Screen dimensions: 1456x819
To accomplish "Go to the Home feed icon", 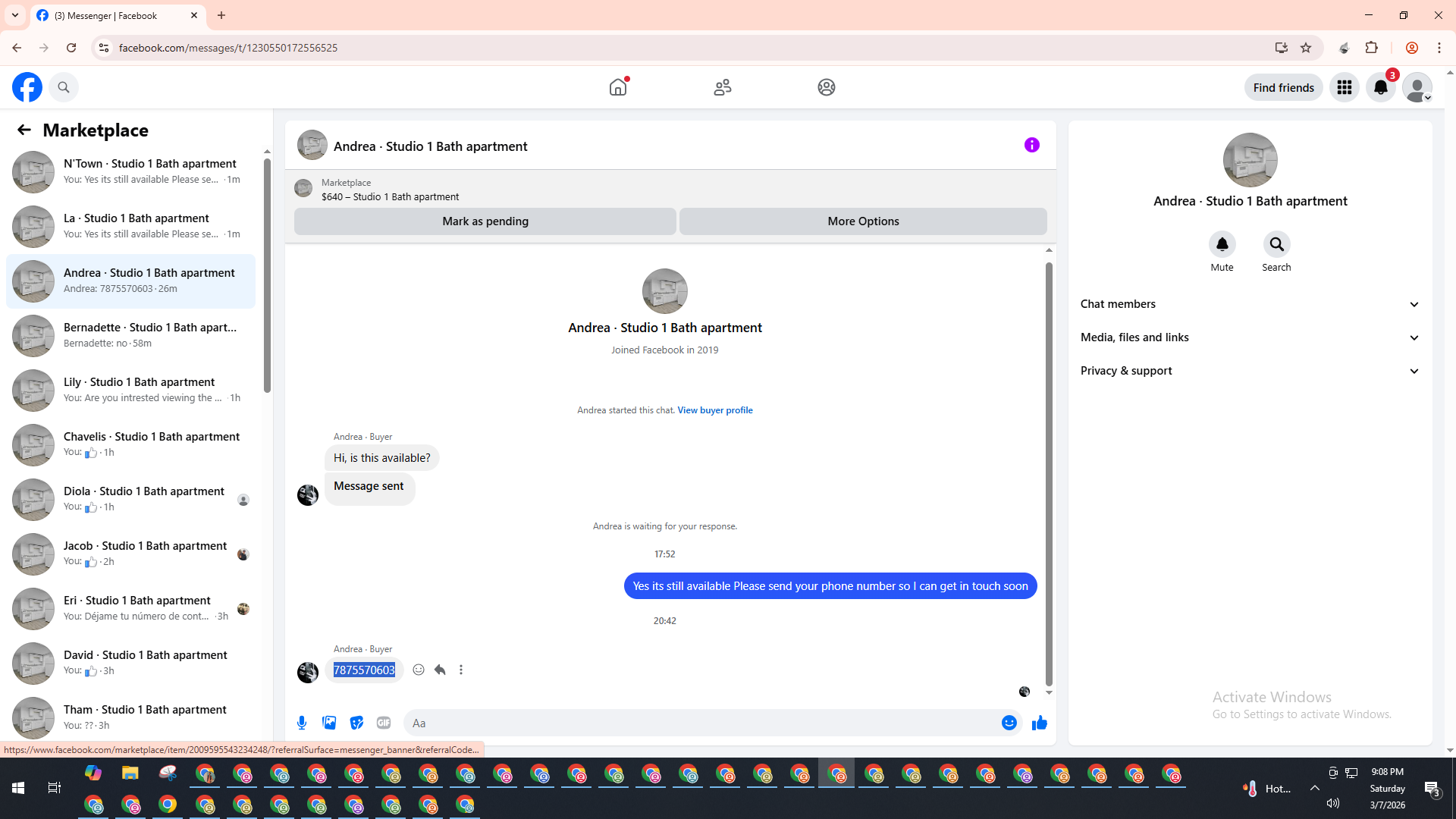I will [618, 87].
